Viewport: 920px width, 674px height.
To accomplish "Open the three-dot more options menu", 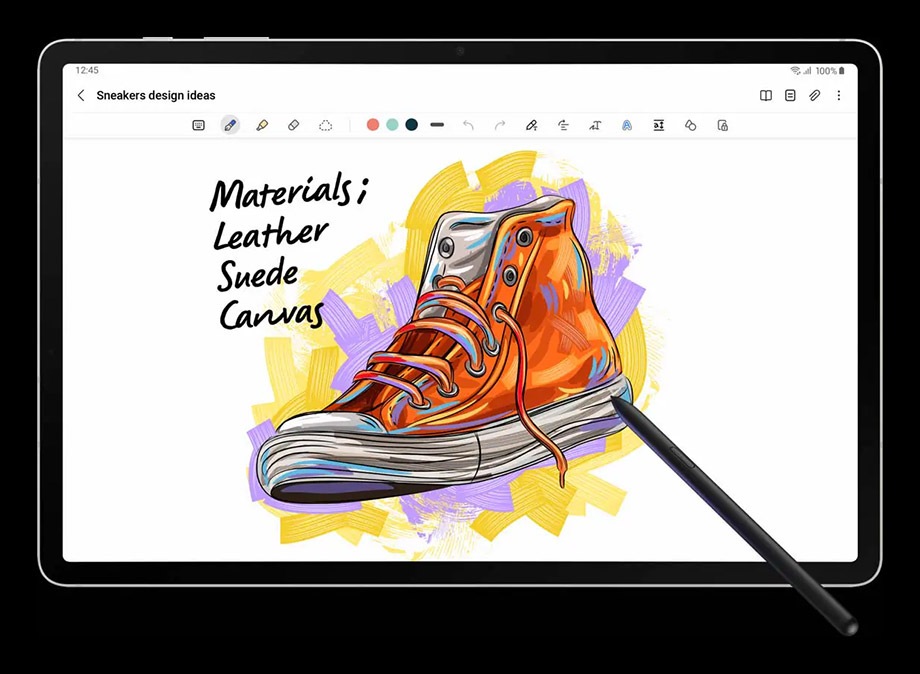I will 838,96.
